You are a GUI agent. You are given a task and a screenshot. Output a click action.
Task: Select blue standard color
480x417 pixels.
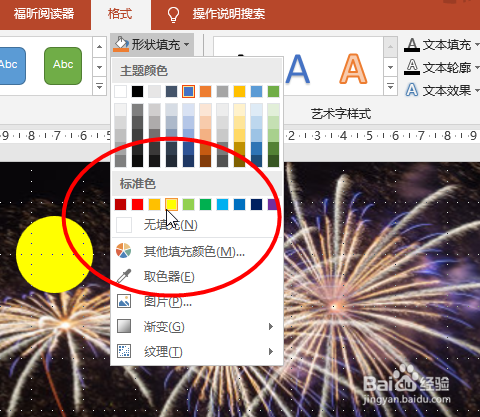[239, 204]
